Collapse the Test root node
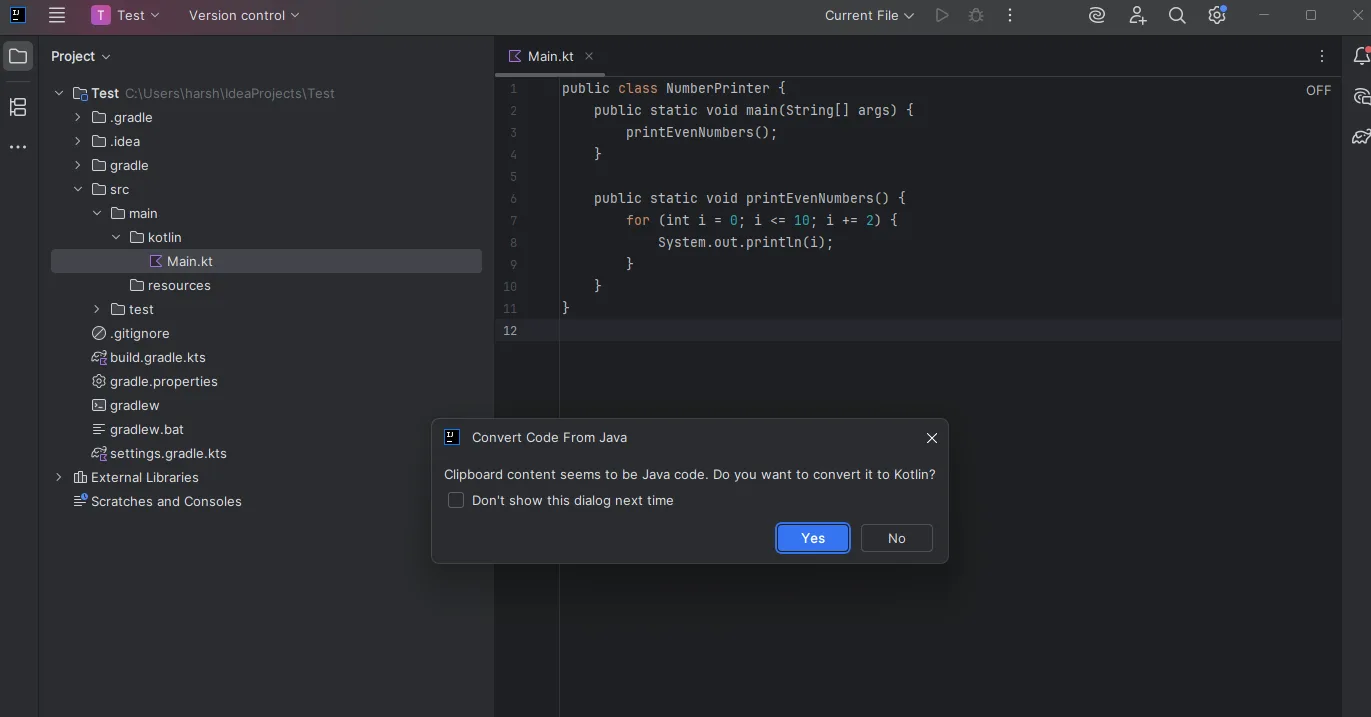Image resolution: width=1371 pixels, height=717 pixels. [59, 93]
